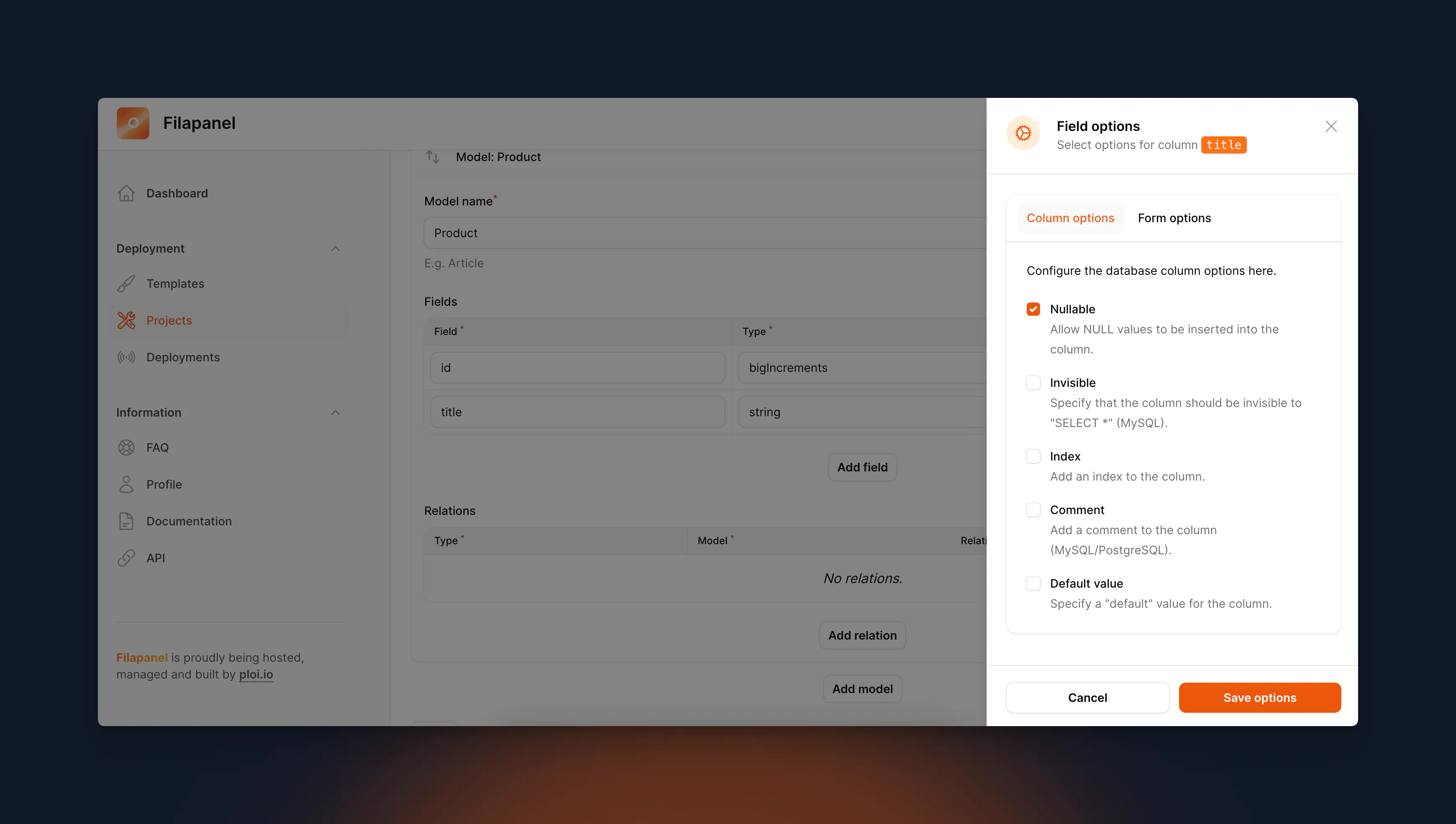Check the Index option

[1034, 456]
